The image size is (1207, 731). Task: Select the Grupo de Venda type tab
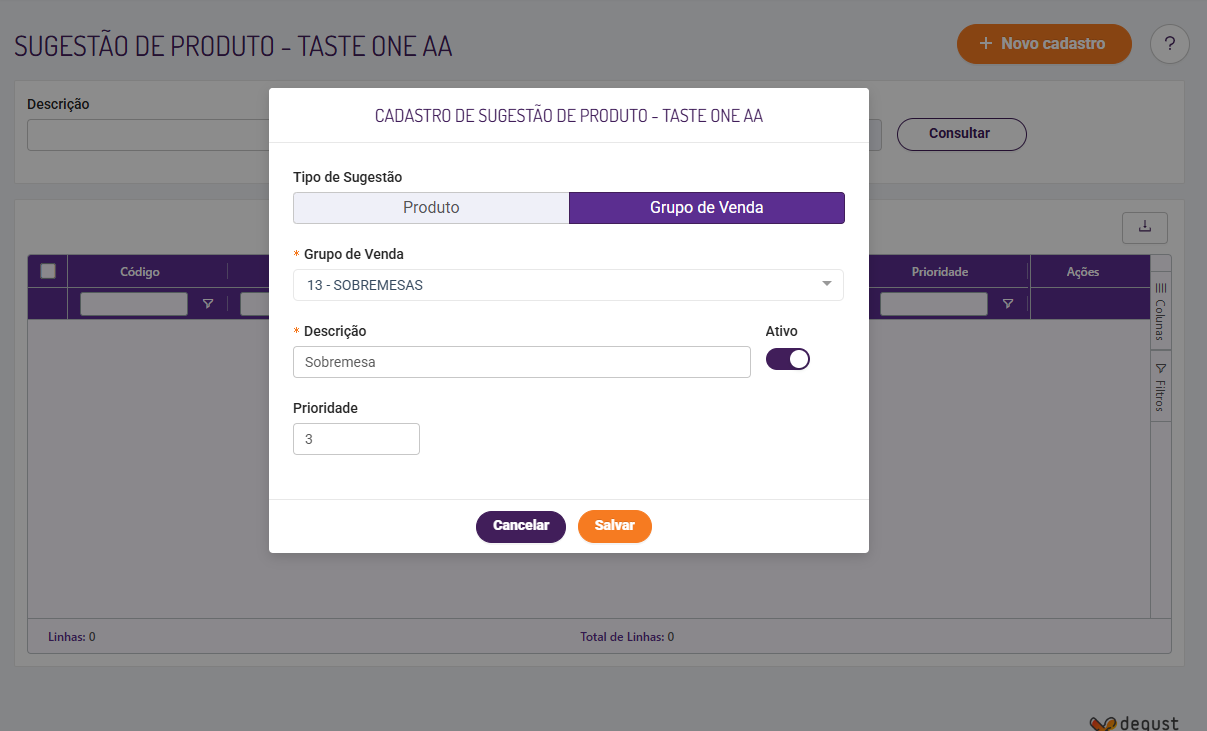[706, 208]
